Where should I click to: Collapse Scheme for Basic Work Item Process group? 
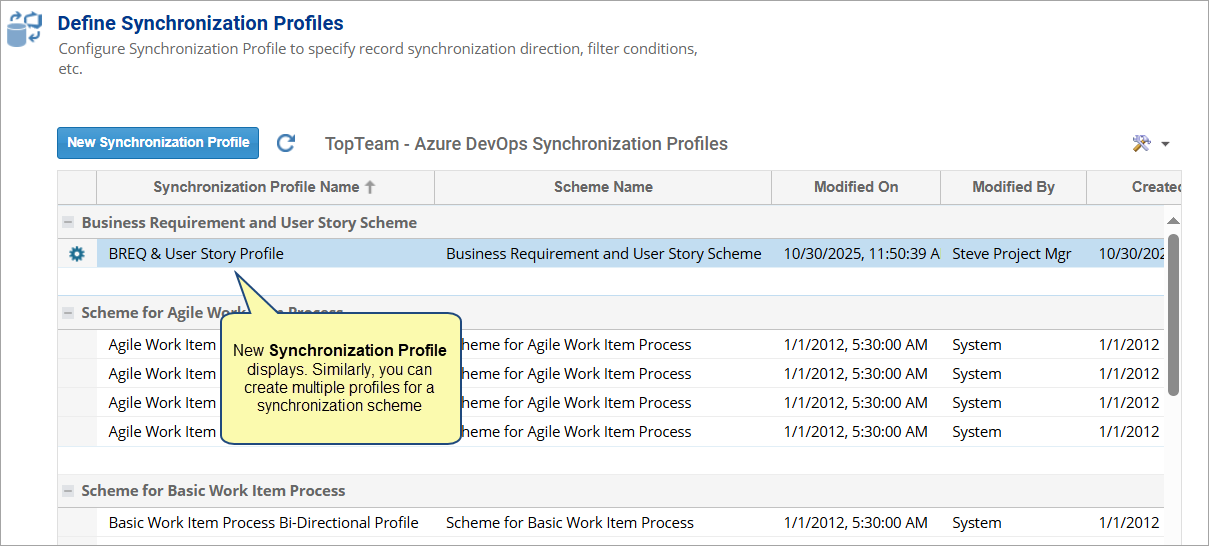coord(68,491)
